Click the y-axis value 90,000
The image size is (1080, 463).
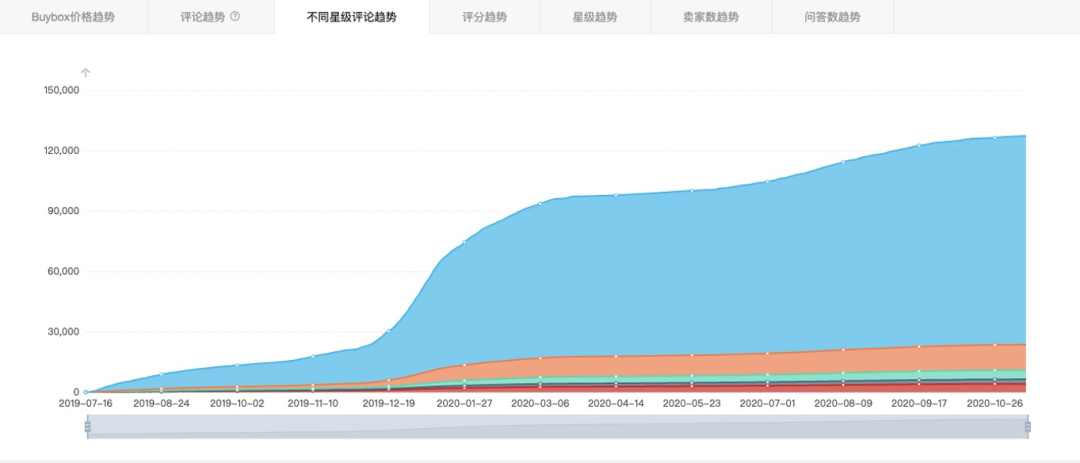[63, 212]
